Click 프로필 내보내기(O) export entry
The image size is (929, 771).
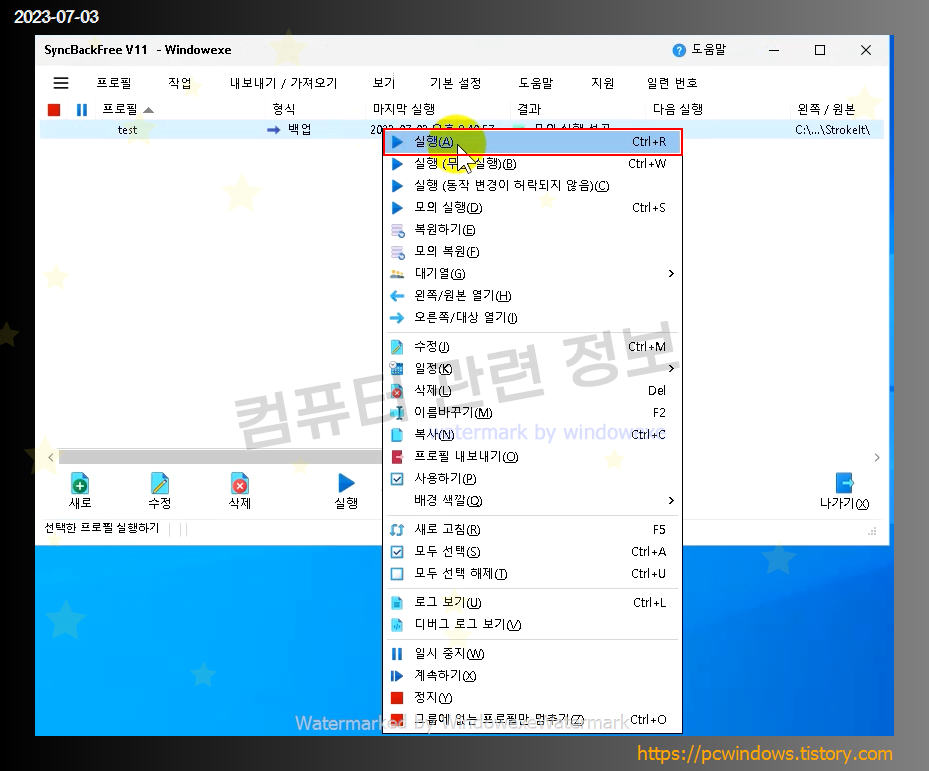pyautogui.click(x=533, y=456)
